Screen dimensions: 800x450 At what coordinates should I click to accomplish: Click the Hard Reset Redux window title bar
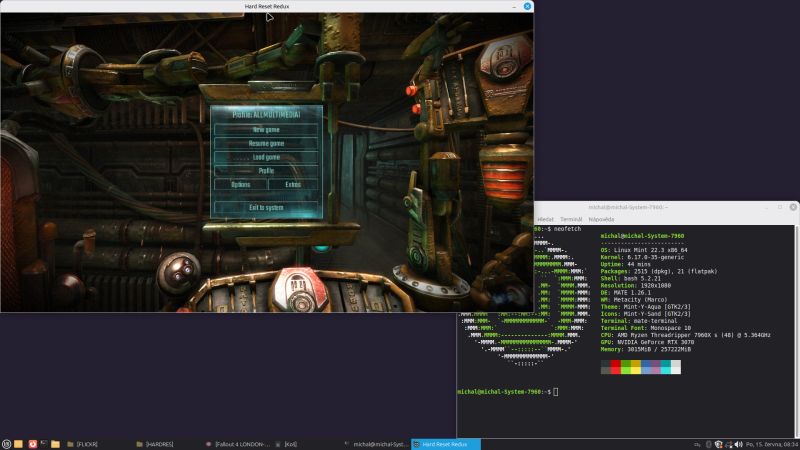coord(267,6)
